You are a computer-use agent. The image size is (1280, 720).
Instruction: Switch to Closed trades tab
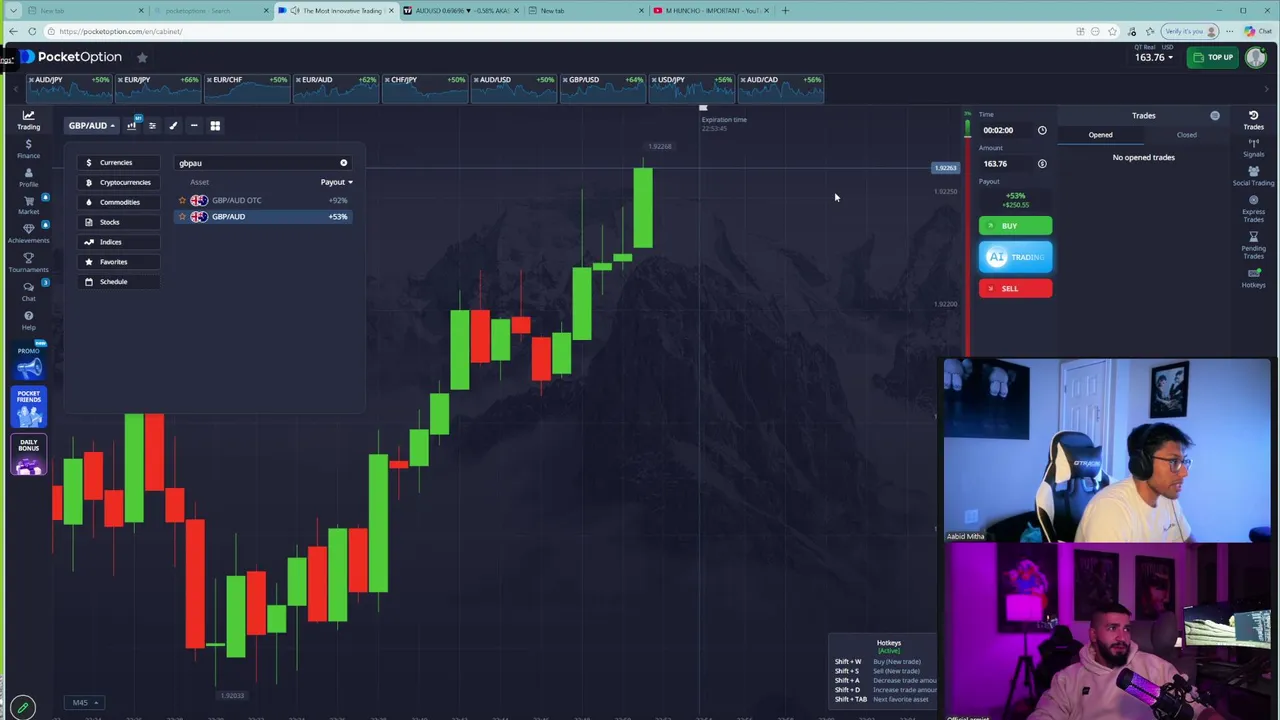coord(1186,135)
